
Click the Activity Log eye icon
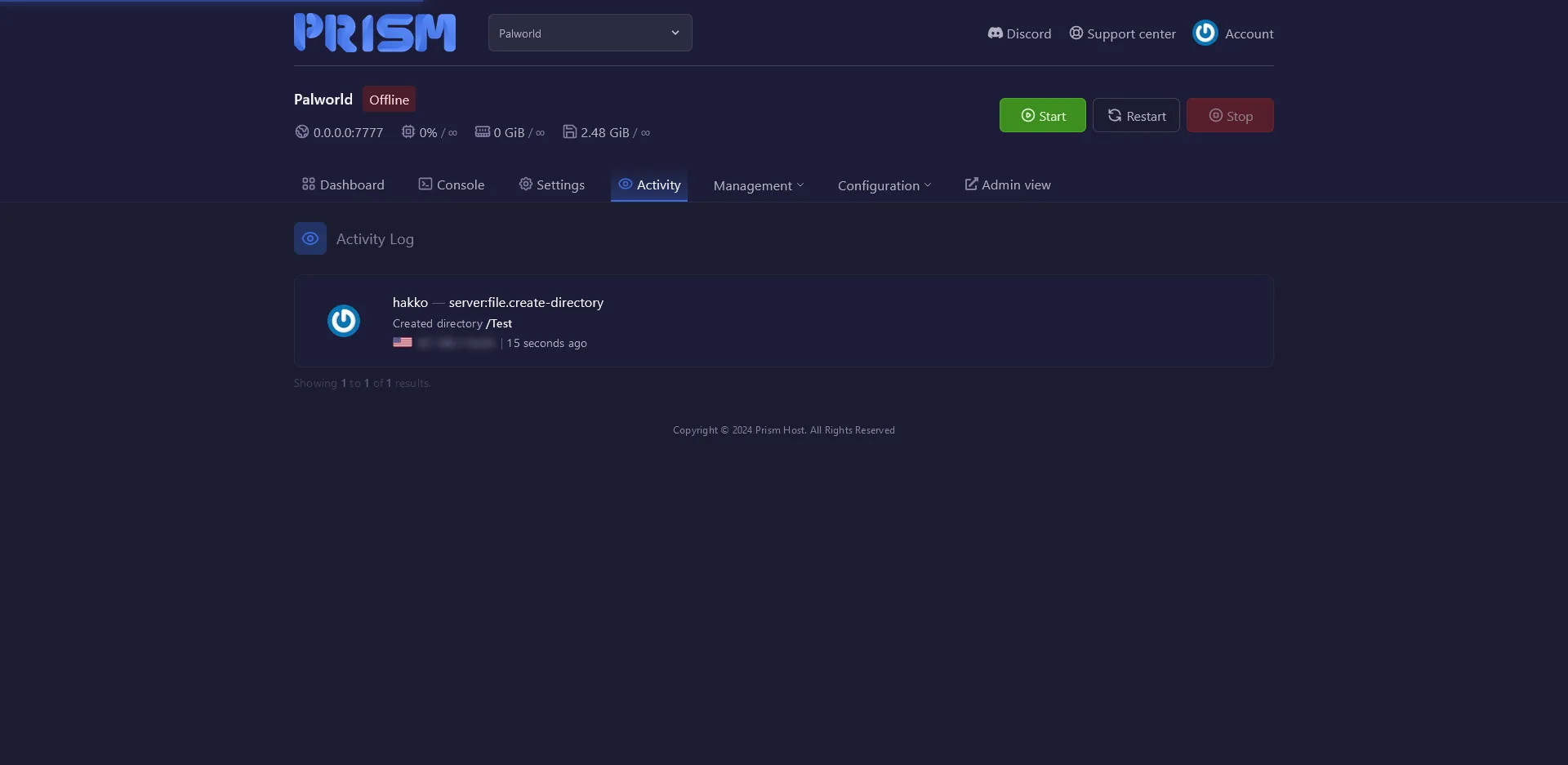coord(310,238)
